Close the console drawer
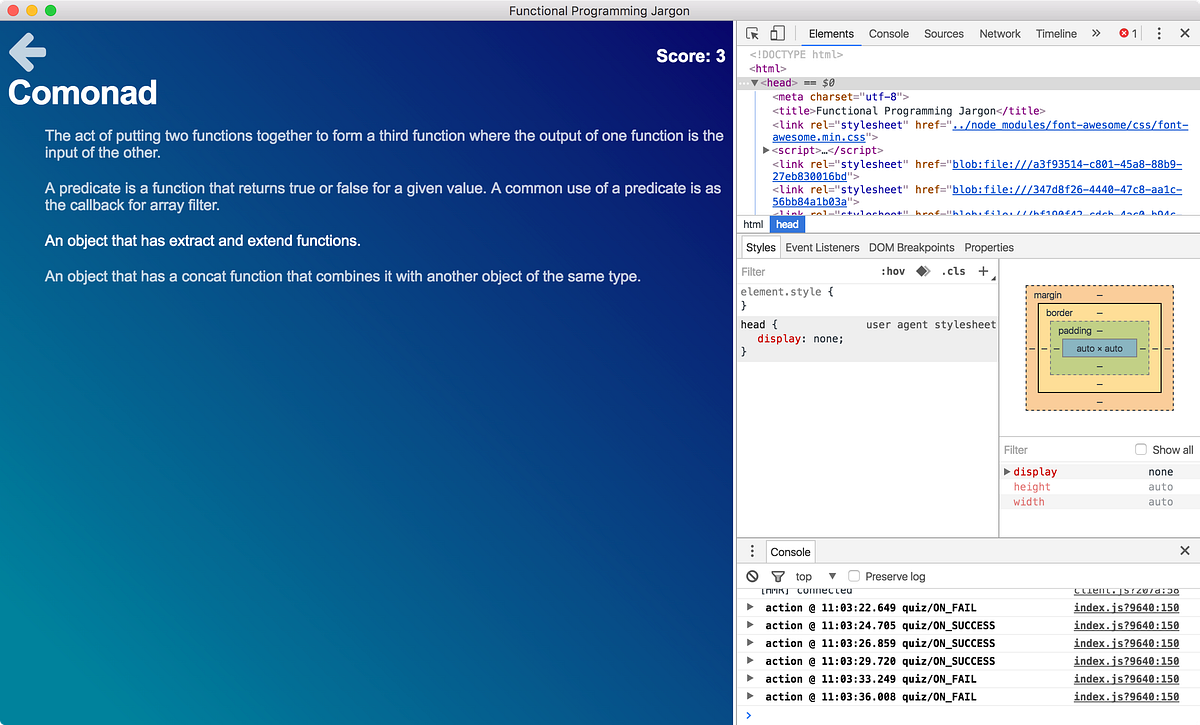 (x=1185, y=551)
